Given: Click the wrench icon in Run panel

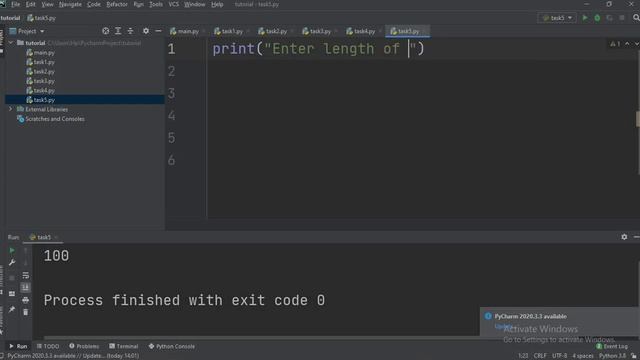Looking at the screenshot, I should (12, 262).
